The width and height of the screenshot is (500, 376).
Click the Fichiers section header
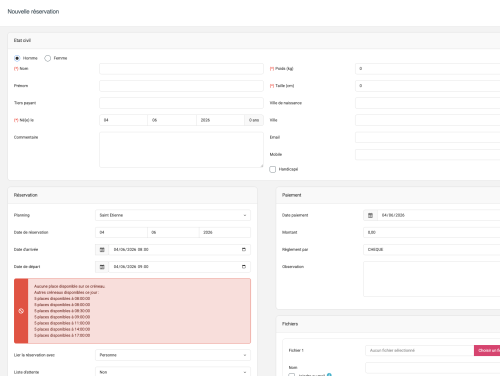(290, 324)
